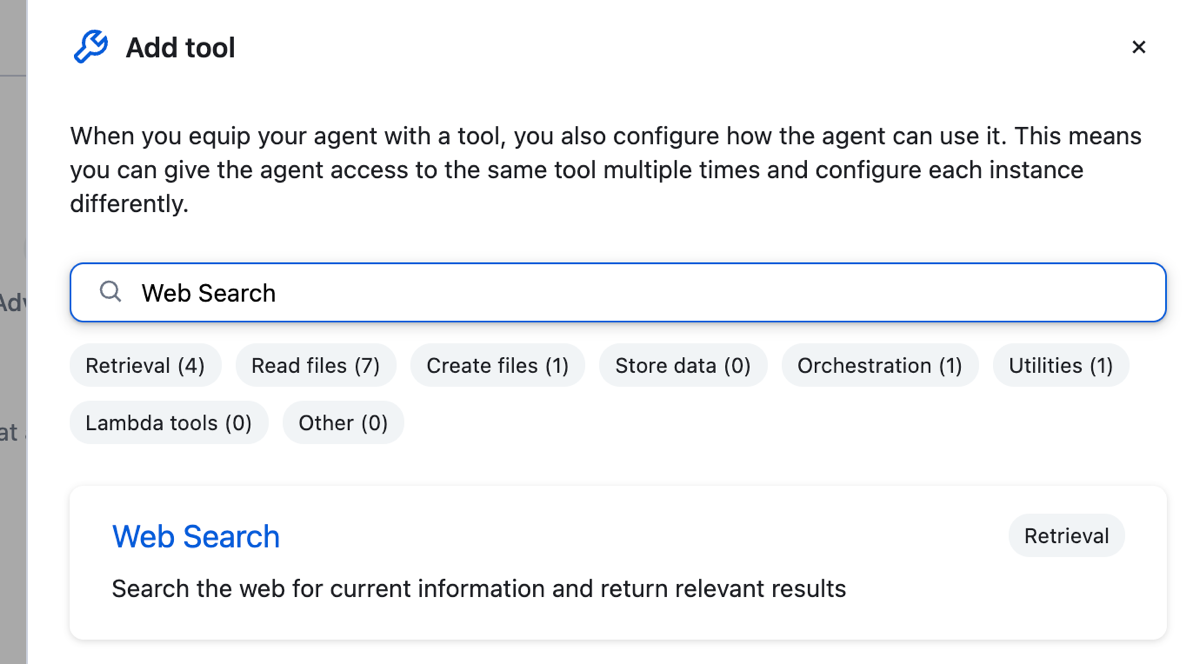The height and width of the screenshot is (664, 1200).
Task: Click the partially visible Ad sidebar item
Action: coord(10,302)
